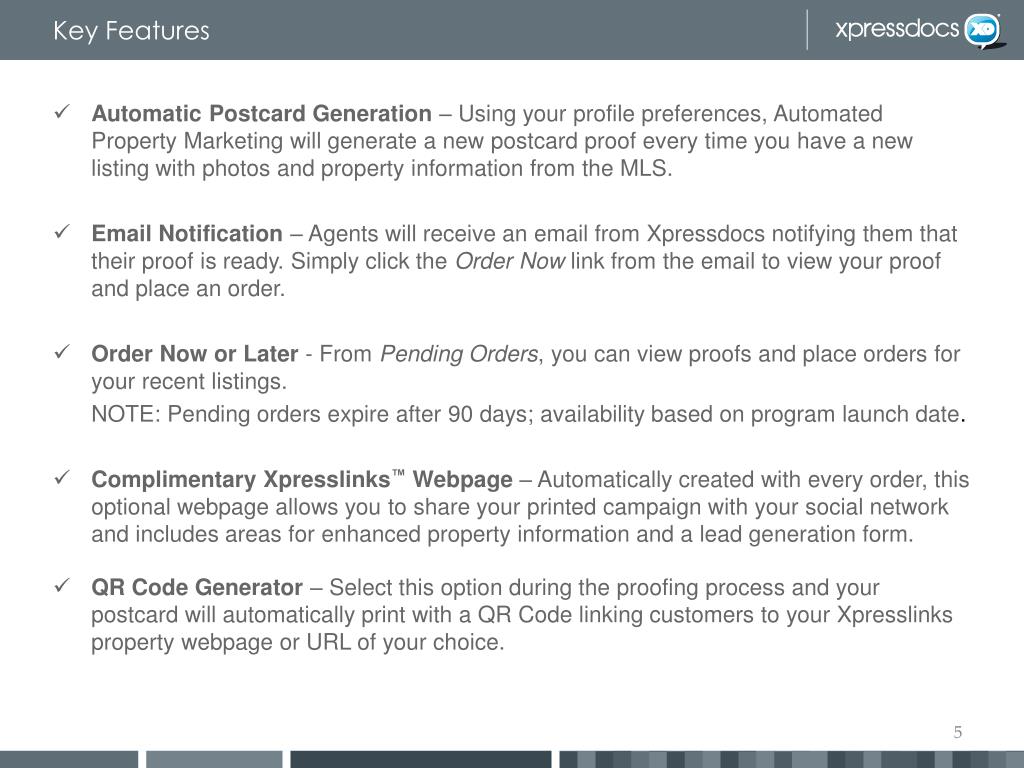Click the italic Order Now text
Screen dimensions: 1024x768
pyautogui.click(x=509, y=261)
